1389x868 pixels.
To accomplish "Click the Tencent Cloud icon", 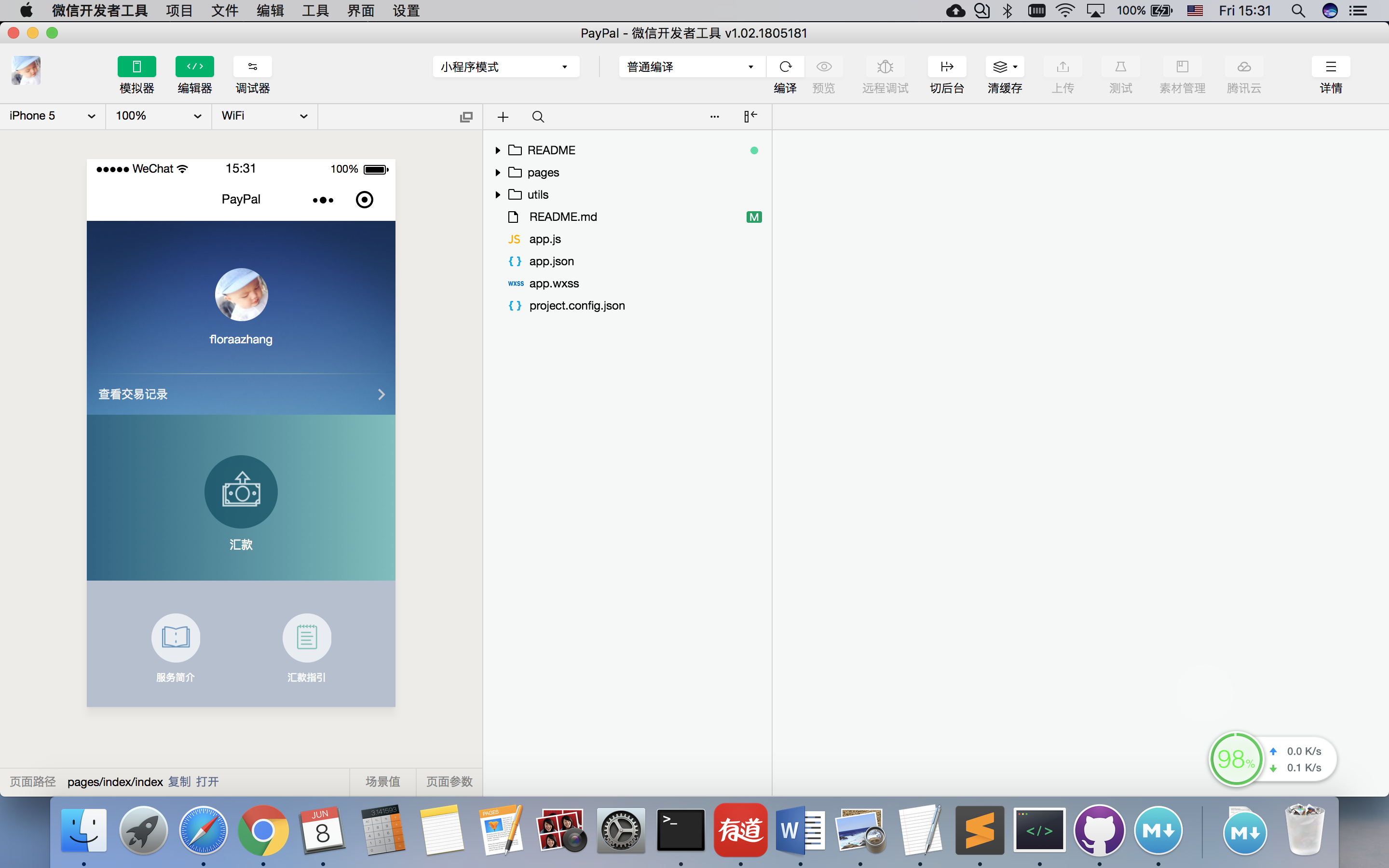I will tap(1244, 67).
